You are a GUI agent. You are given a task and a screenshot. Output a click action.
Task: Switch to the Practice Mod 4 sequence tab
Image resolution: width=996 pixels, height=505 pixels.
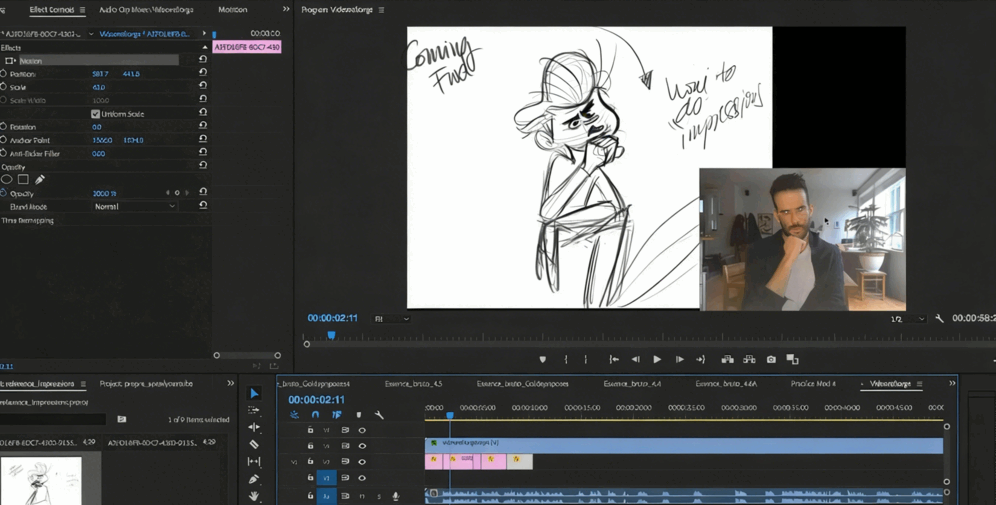point(812,384)
